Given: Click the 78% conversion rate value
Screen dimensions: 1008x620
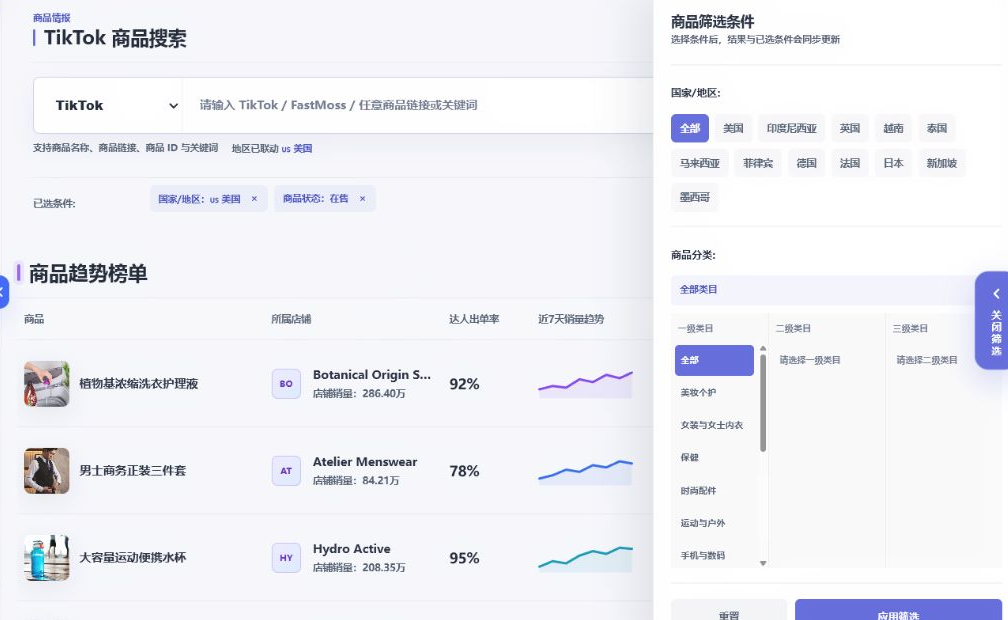Looking at the screenshot, I should [x=464, y=471].
